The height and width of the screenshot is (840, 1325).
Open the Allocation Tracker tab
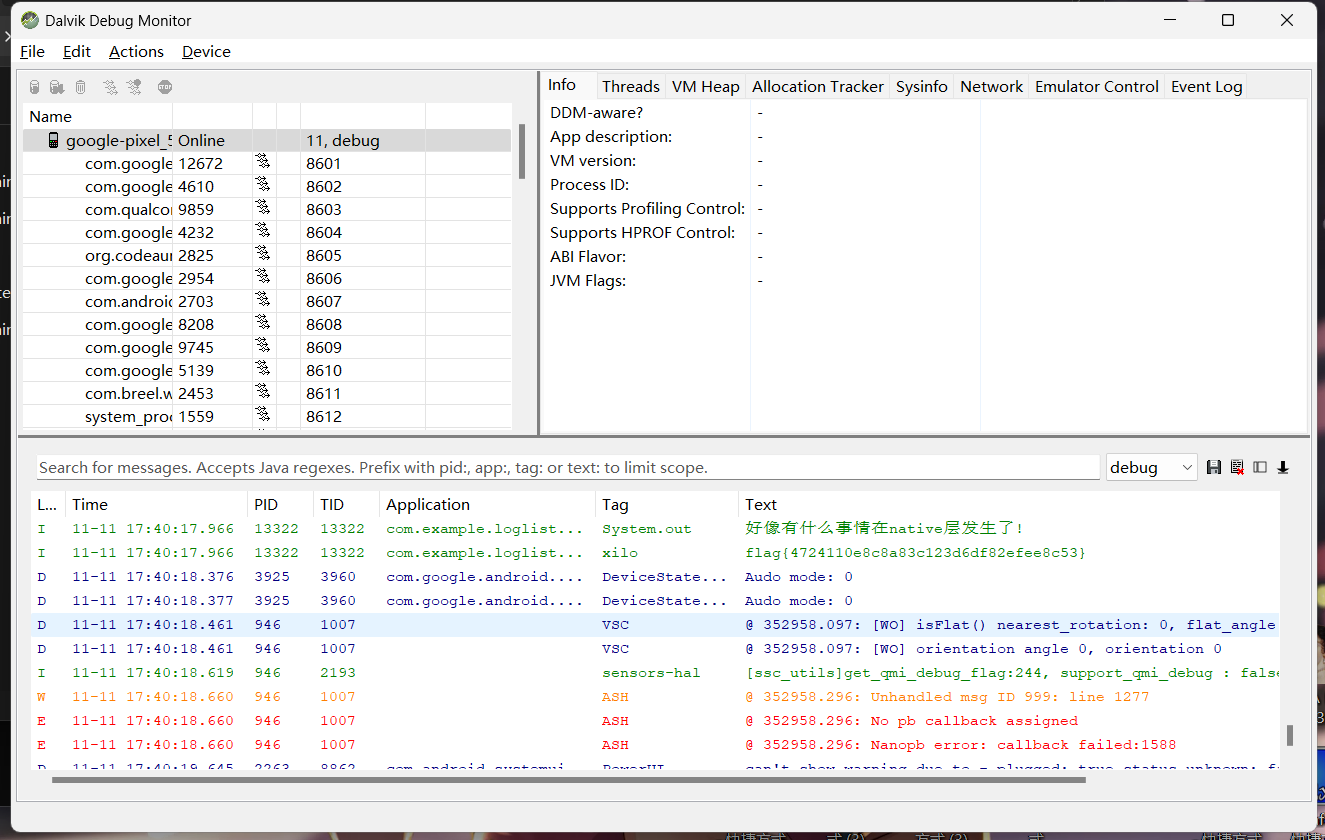(x=818, y=87)
